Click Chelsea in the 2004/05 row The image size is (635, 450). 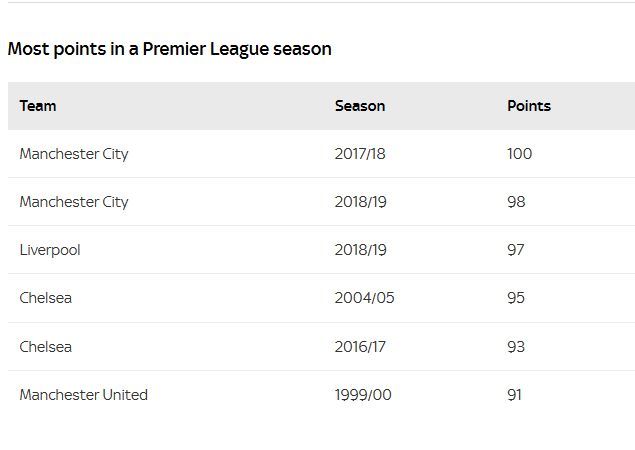click(45, 298)
